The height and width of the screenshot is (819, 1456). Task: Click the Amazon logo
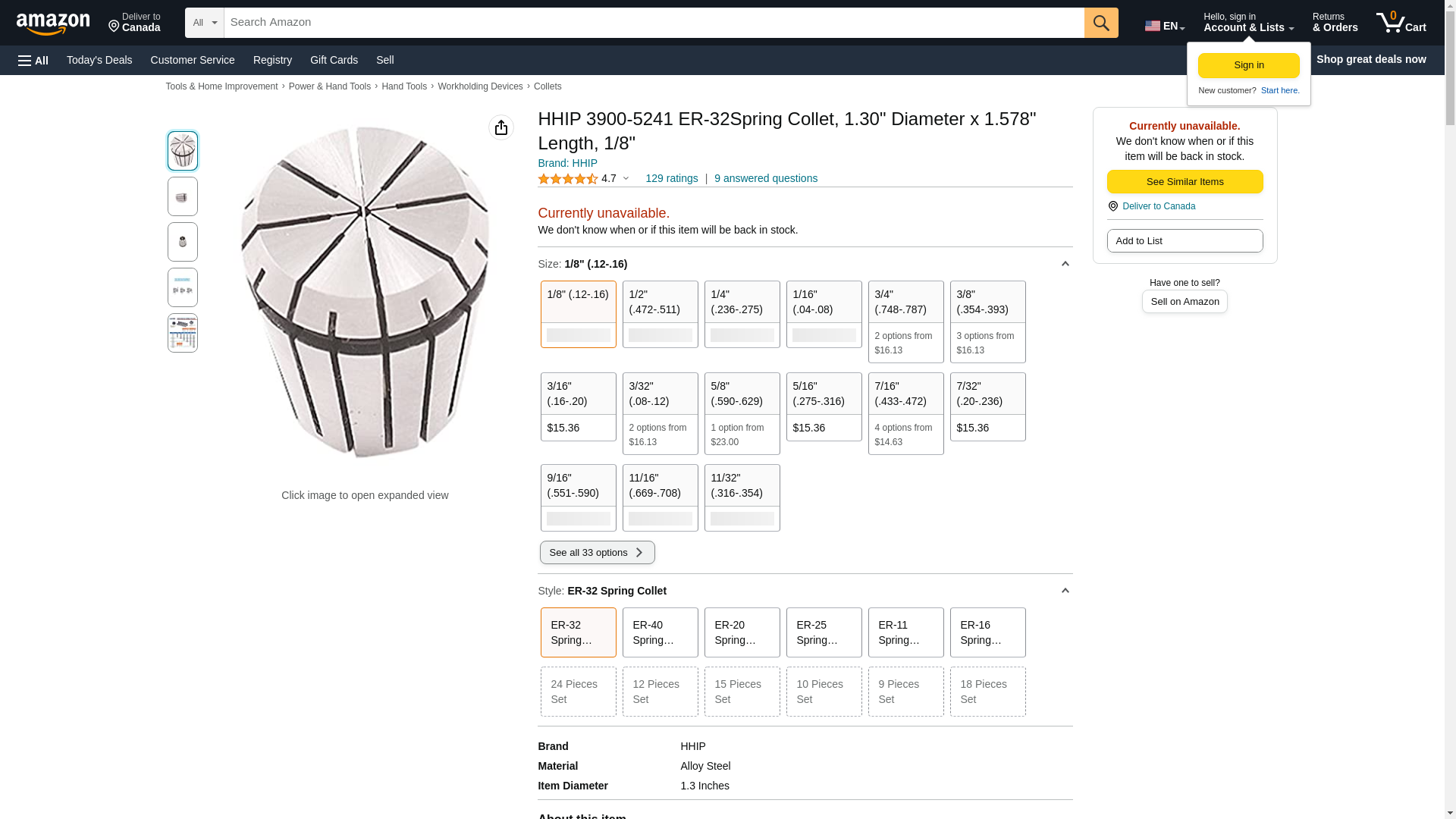(53, 24)
